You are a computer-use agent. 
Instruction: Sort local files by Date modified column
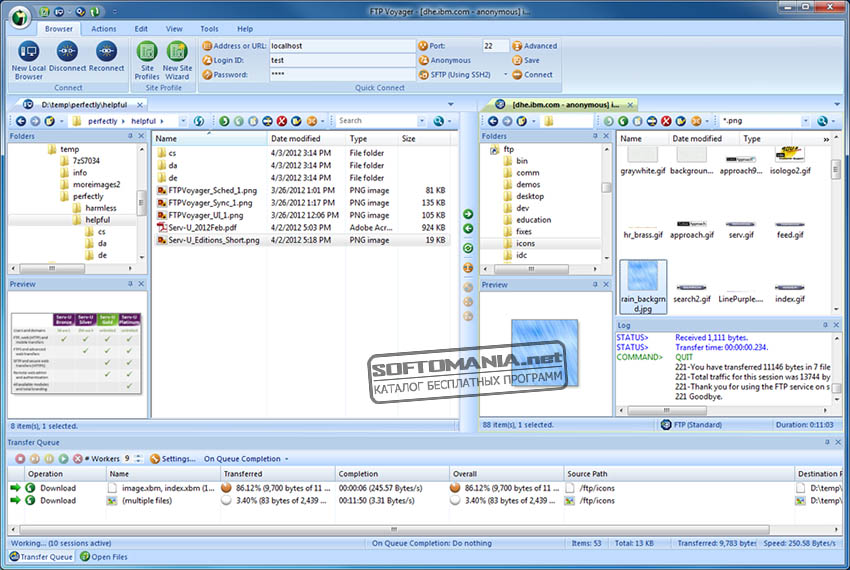pos(306,139)
